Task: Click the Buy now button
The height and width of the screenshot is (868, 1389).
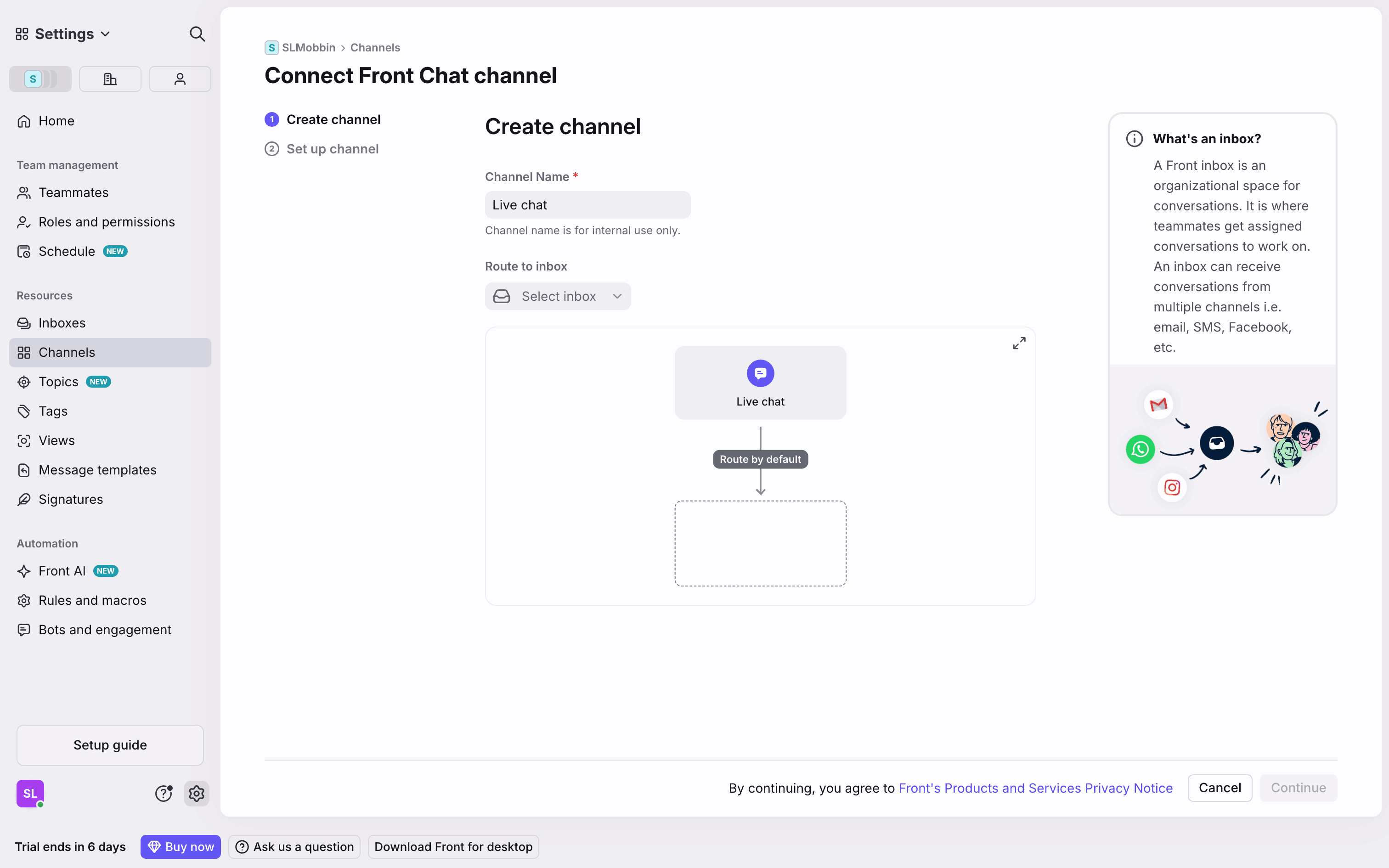Action: [x=181, y=847]
